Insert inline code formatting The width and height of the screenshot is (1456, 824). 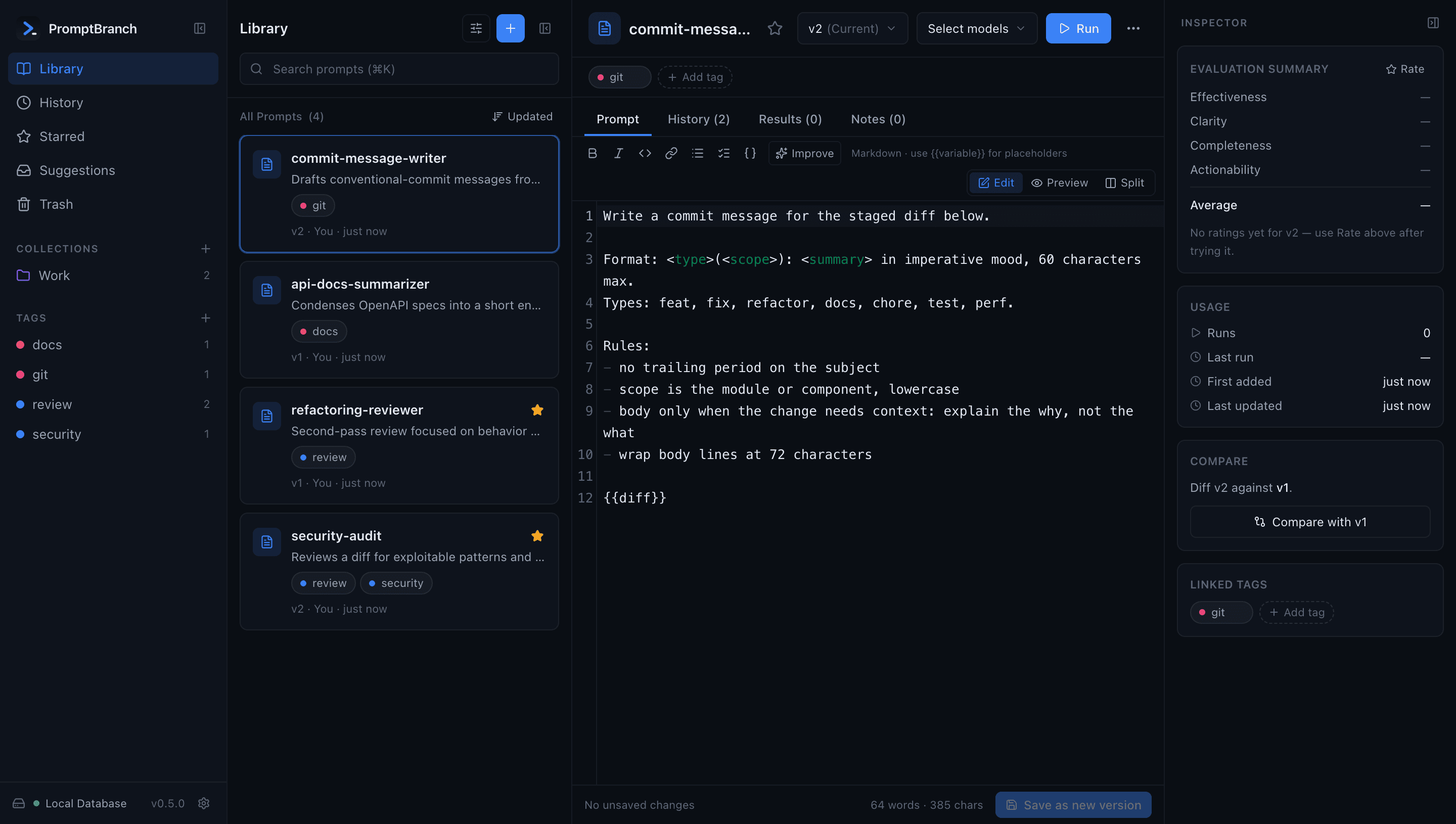coord(645,153)
